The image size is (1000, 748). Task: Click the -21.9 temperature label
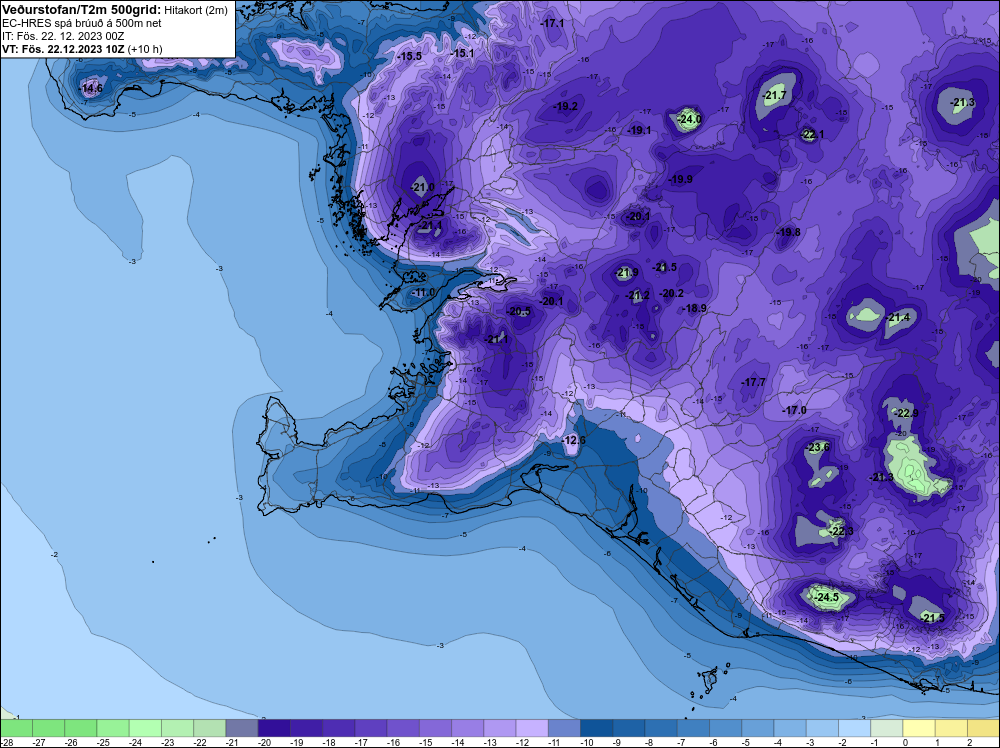click(627, 273)
